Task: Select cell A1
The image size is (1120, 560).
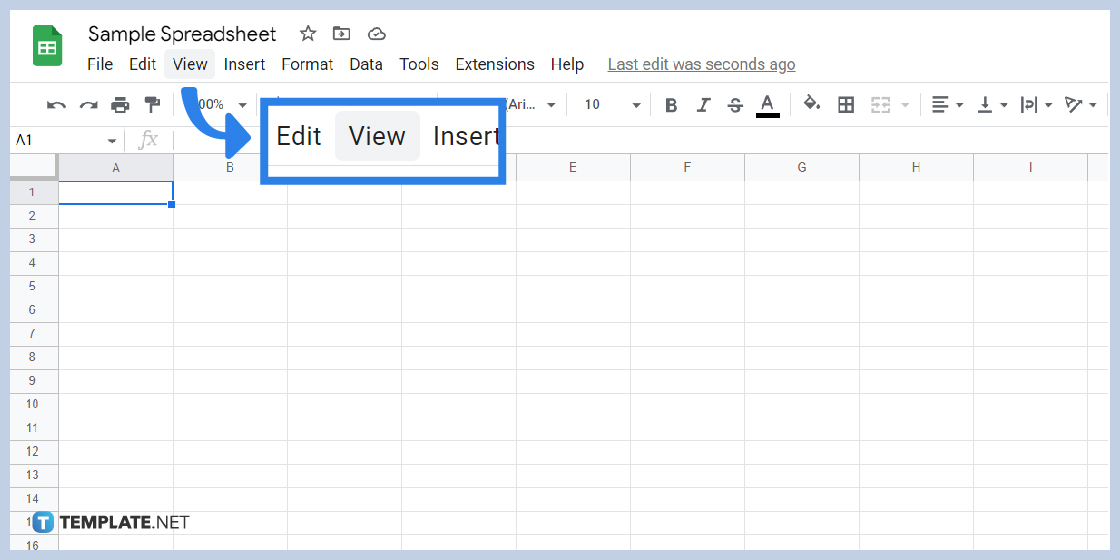Action: point(116,192)
